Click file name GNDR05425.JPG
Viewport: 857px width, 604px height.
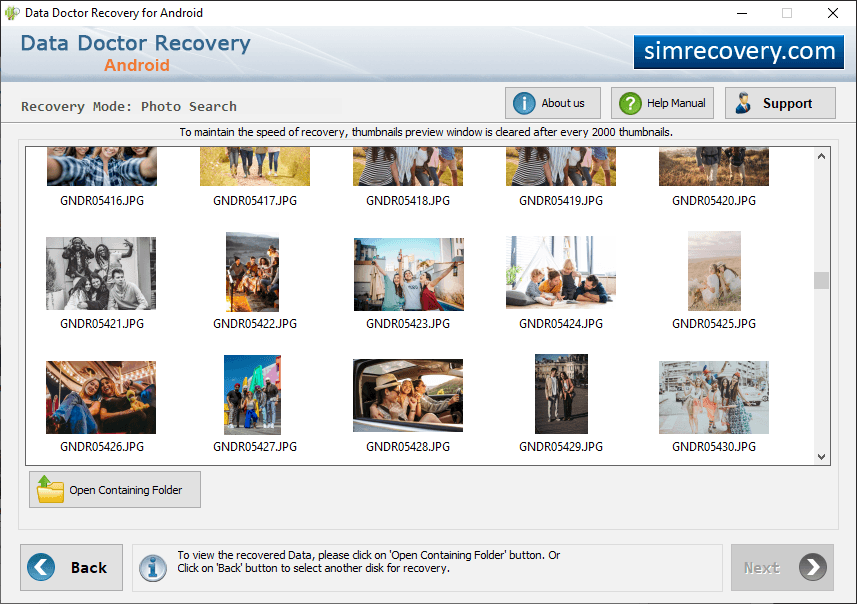click(714, 324)
